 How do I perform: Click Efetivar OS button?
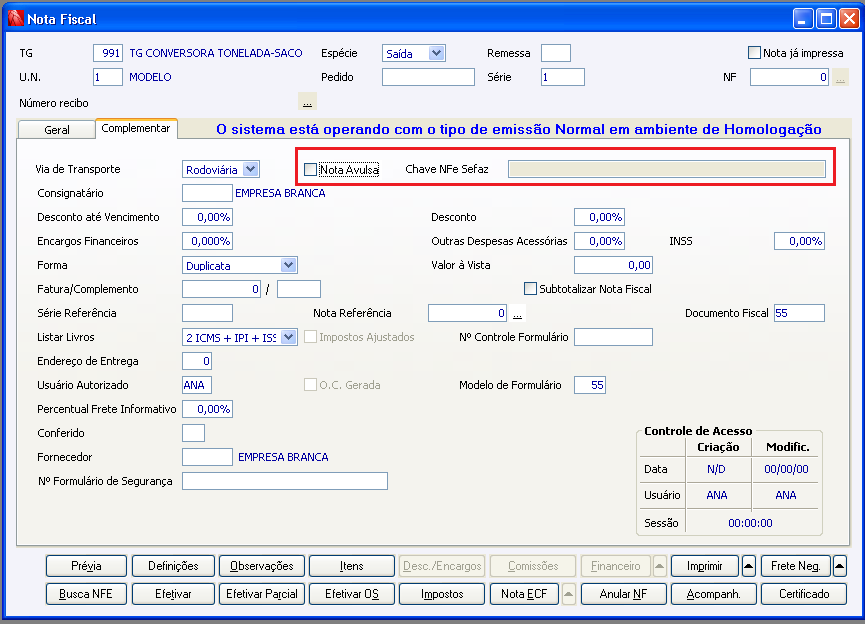[x=352, y=594]
